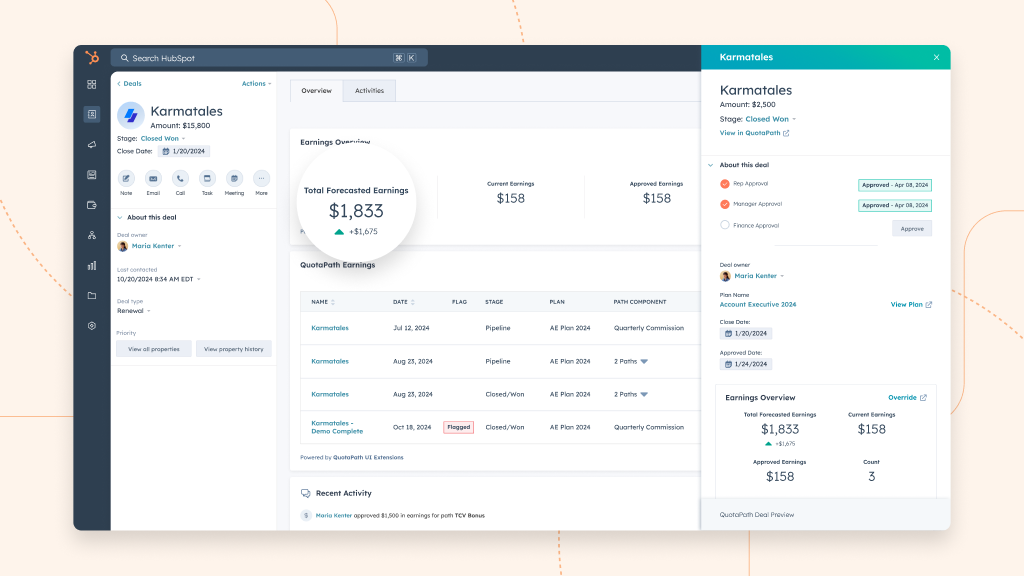The image size is (1024, 576).
Task: Open the Marketing megaphone icon in the sidebar
Action: (91, 144)
